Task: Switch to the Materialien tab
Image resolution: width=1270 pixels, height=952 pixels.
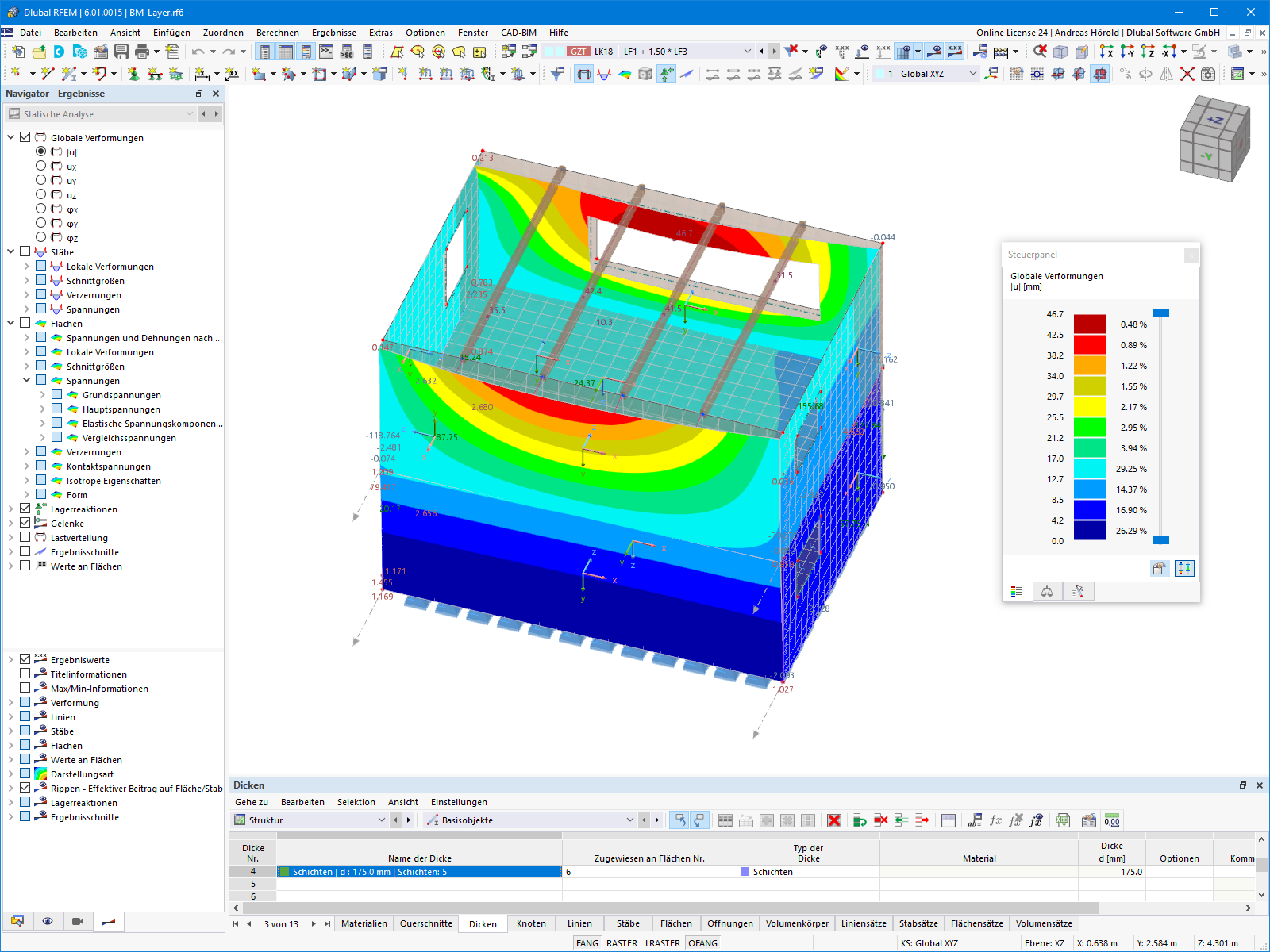Action: pos(364,923)
